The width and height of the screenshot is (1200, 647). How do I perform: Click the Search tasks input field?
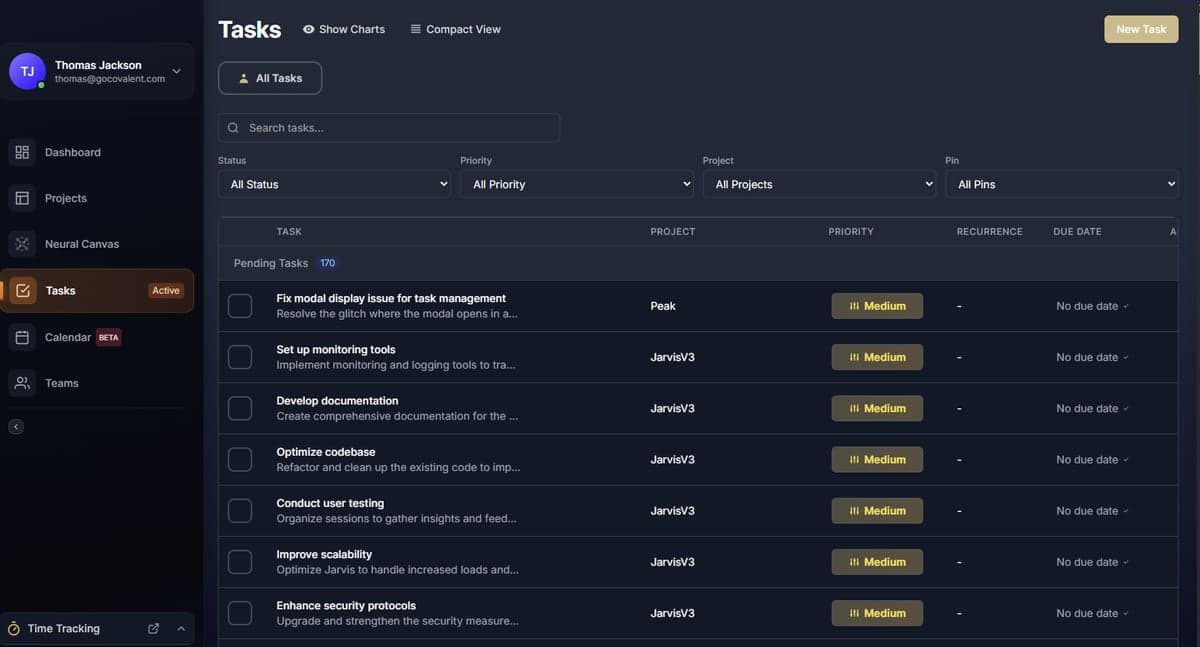pos(390,128)
